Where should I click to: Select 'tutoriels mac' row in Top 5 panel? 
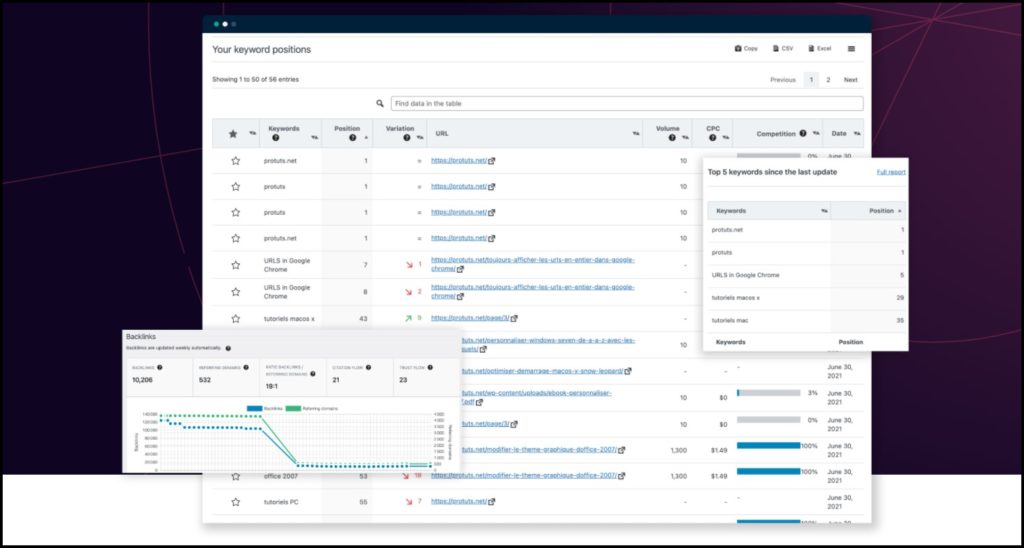[808, 320]
